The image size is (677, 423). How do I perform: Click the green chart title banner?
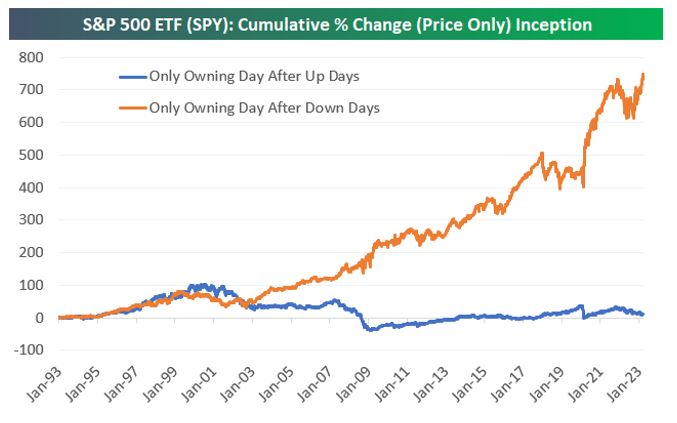338,22
